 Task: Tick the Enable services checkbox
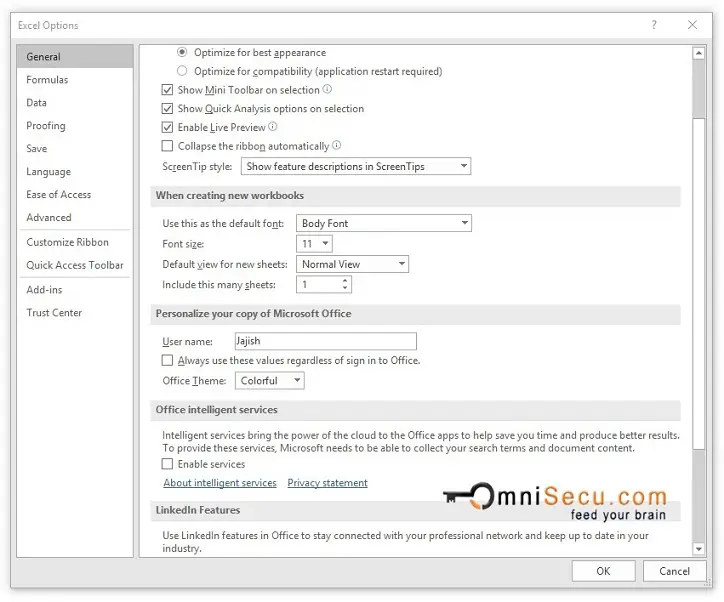point(168,464)
